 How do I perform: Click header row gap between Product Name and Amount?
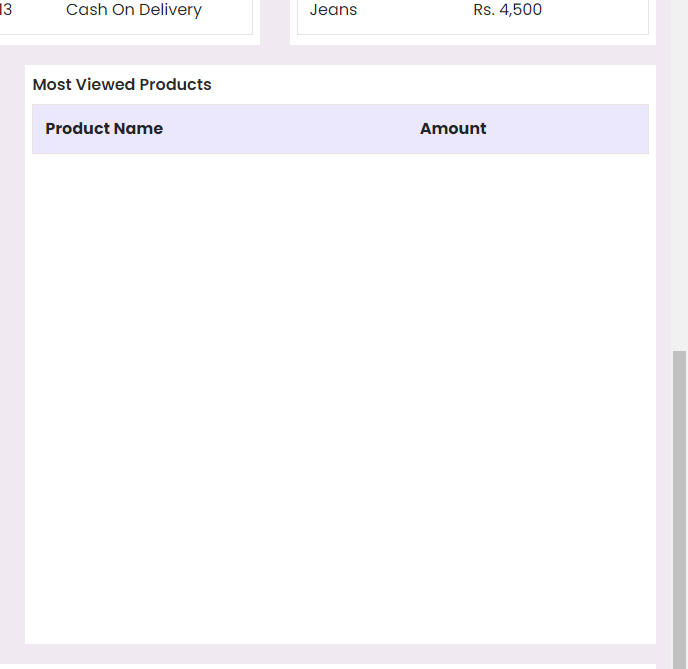coord(291,129)
